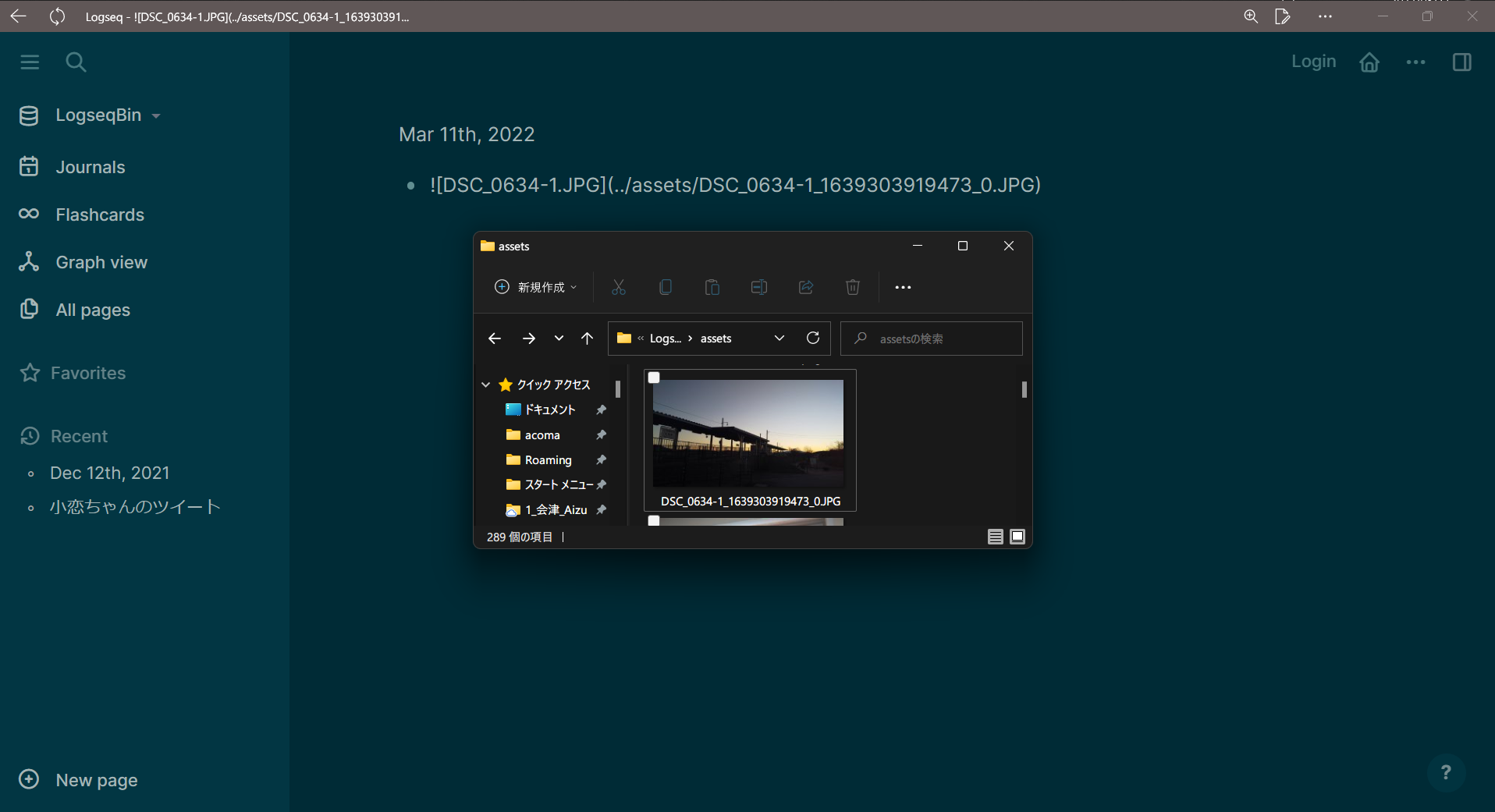This screenshot has width=1495, height=812.
Task: Expand the 新規作成 creation menu
Action: (x=534, y=287)
